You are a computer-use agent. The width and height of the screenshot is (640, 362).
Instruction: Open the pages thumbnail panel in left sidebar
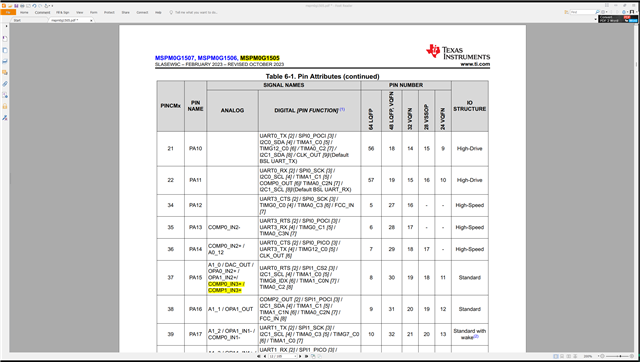pos(5,50)
